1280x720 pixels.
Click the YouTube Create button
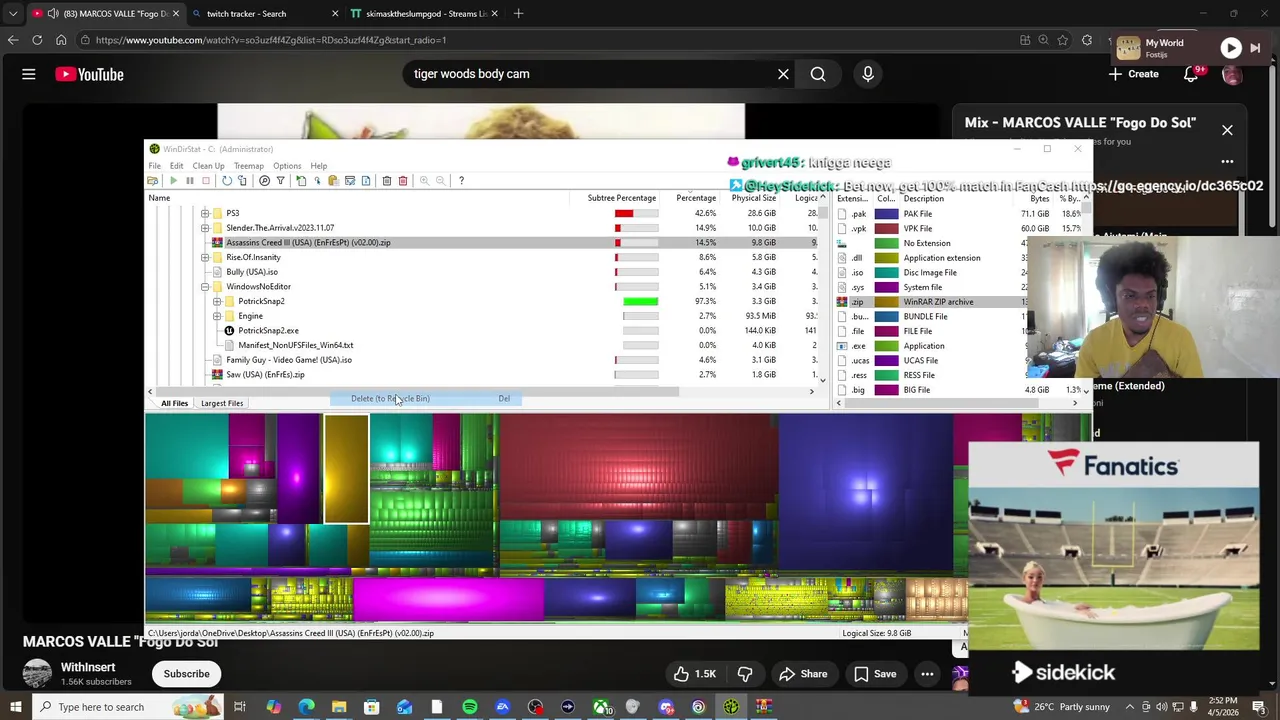point(1134,74)
